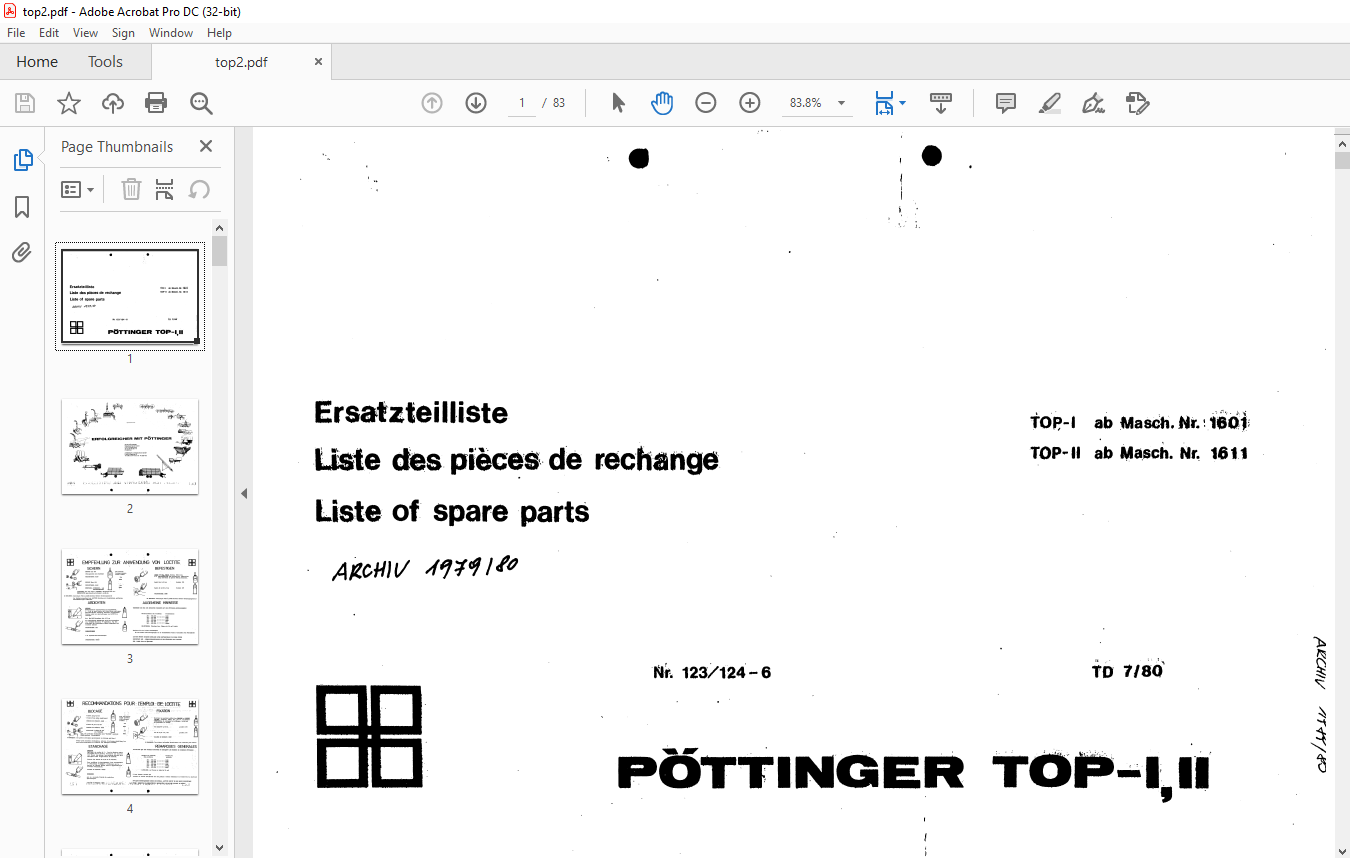1350x858 pixels.
Task: Select the top2.pdf document tab
Action: tap(241, 62)
